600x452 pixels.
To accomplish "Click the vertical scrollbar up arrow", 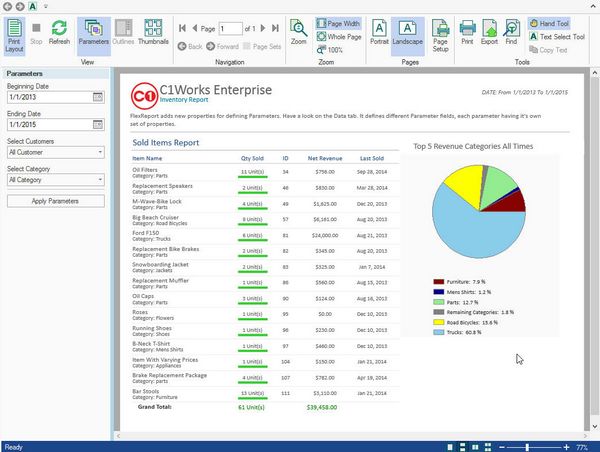I will tap(595, 73).
